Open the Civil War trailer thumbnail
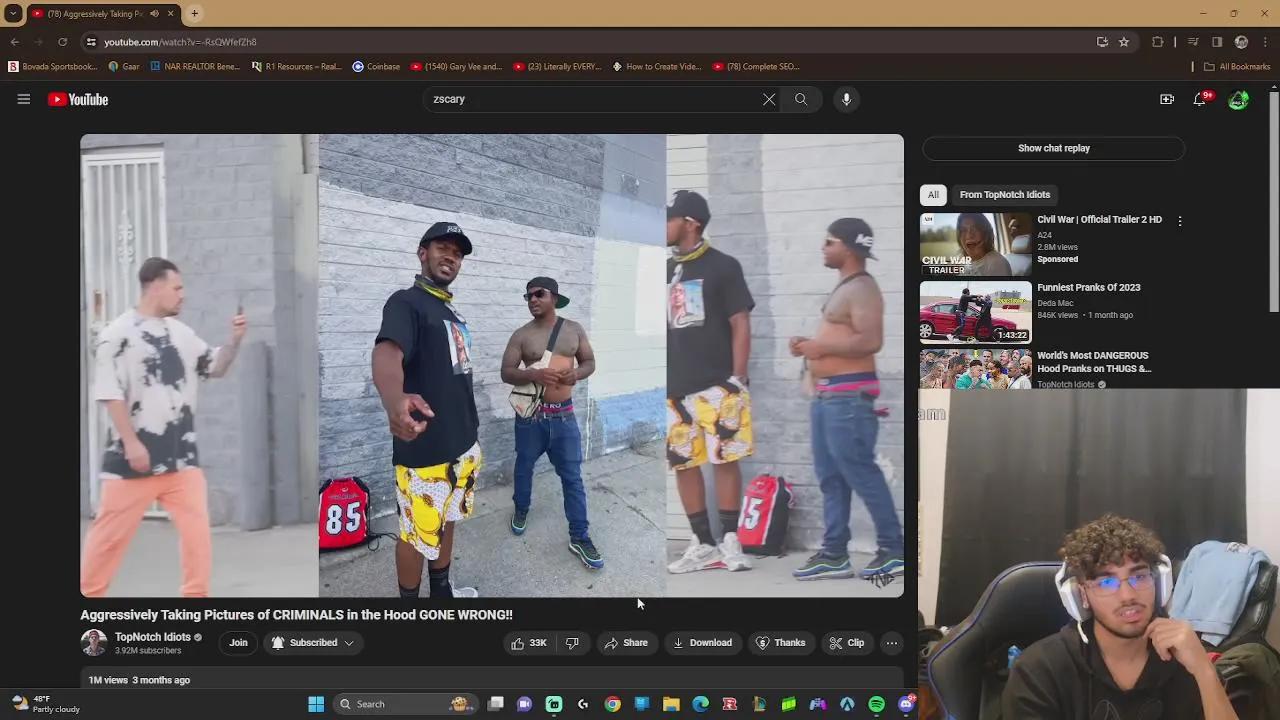This screenshot has height=720, width=1280. coord(974,243)
